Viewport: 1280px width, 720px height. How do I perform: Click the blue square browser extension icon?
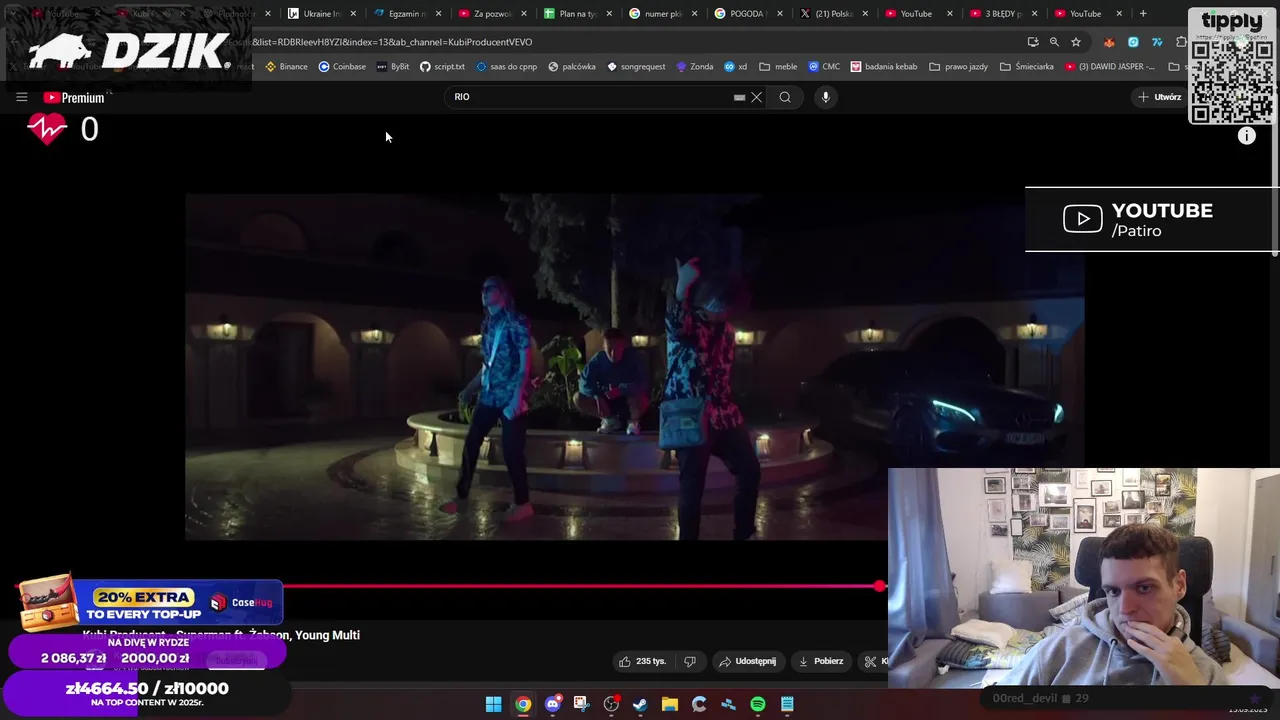tap(1133, 42)
